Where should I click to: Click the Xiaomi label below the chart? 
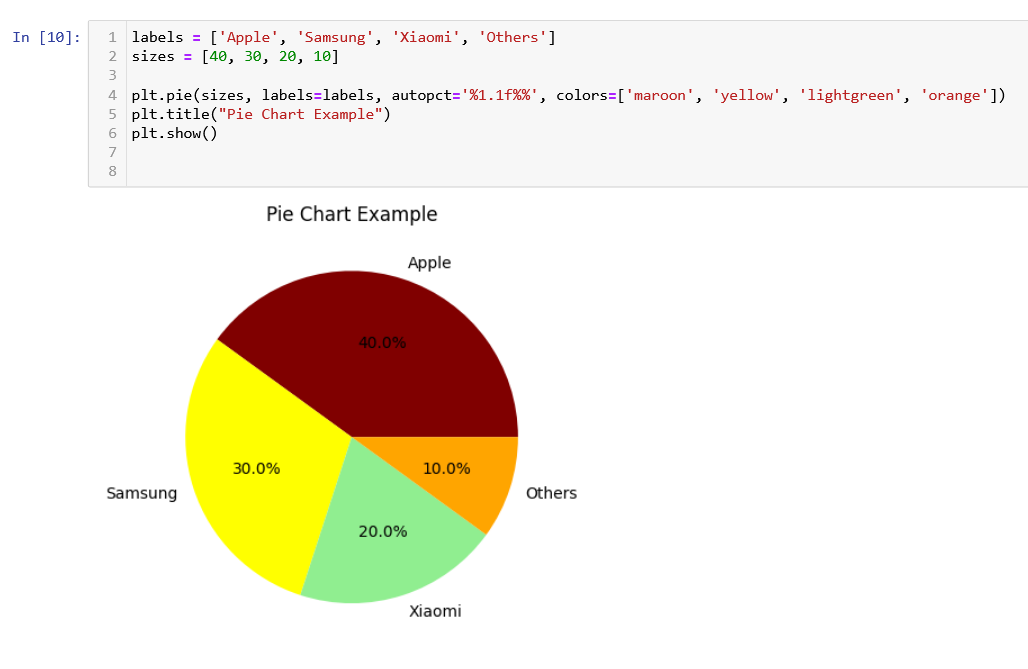pos(435,611)
